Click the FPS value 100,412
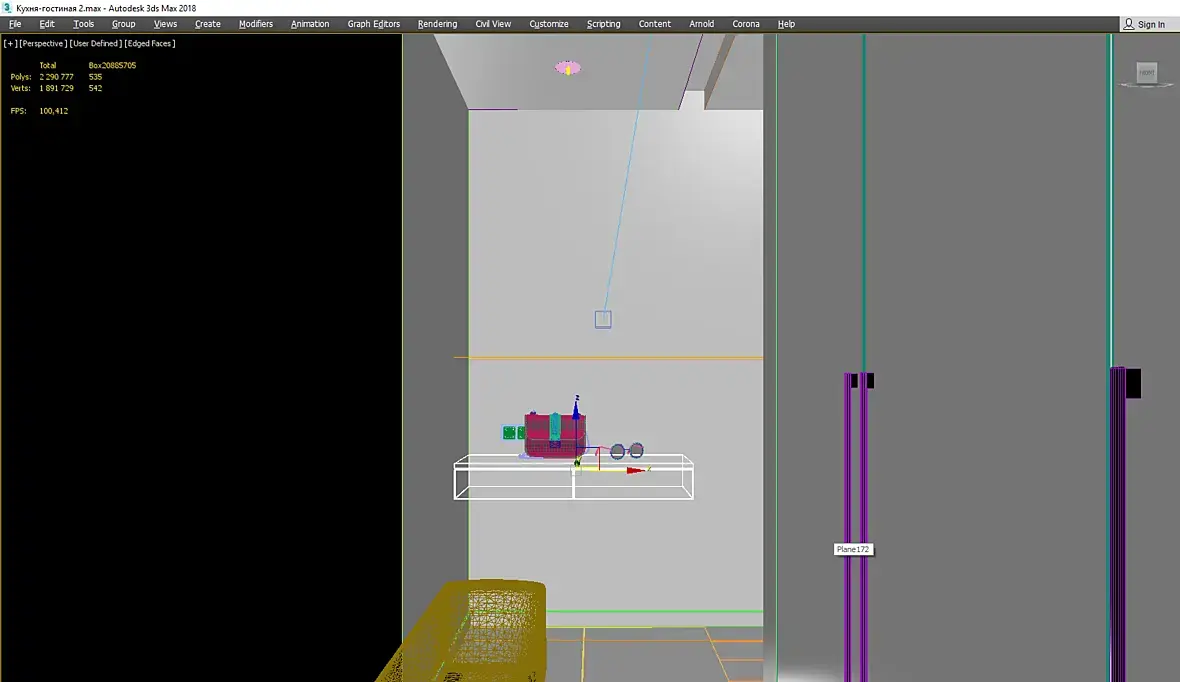 point(53,111)
